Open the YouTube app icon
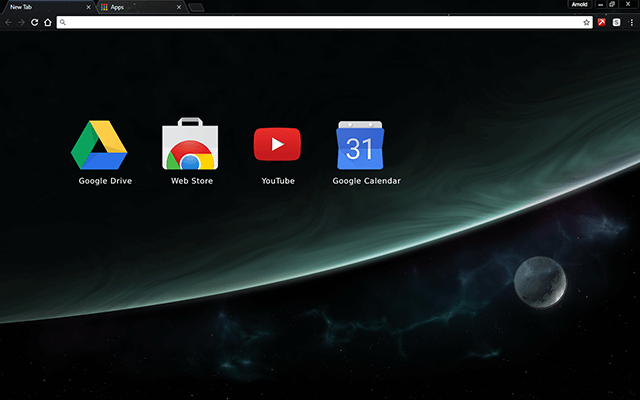The height and width of the screenshot is (400, 640). point(277,145)
